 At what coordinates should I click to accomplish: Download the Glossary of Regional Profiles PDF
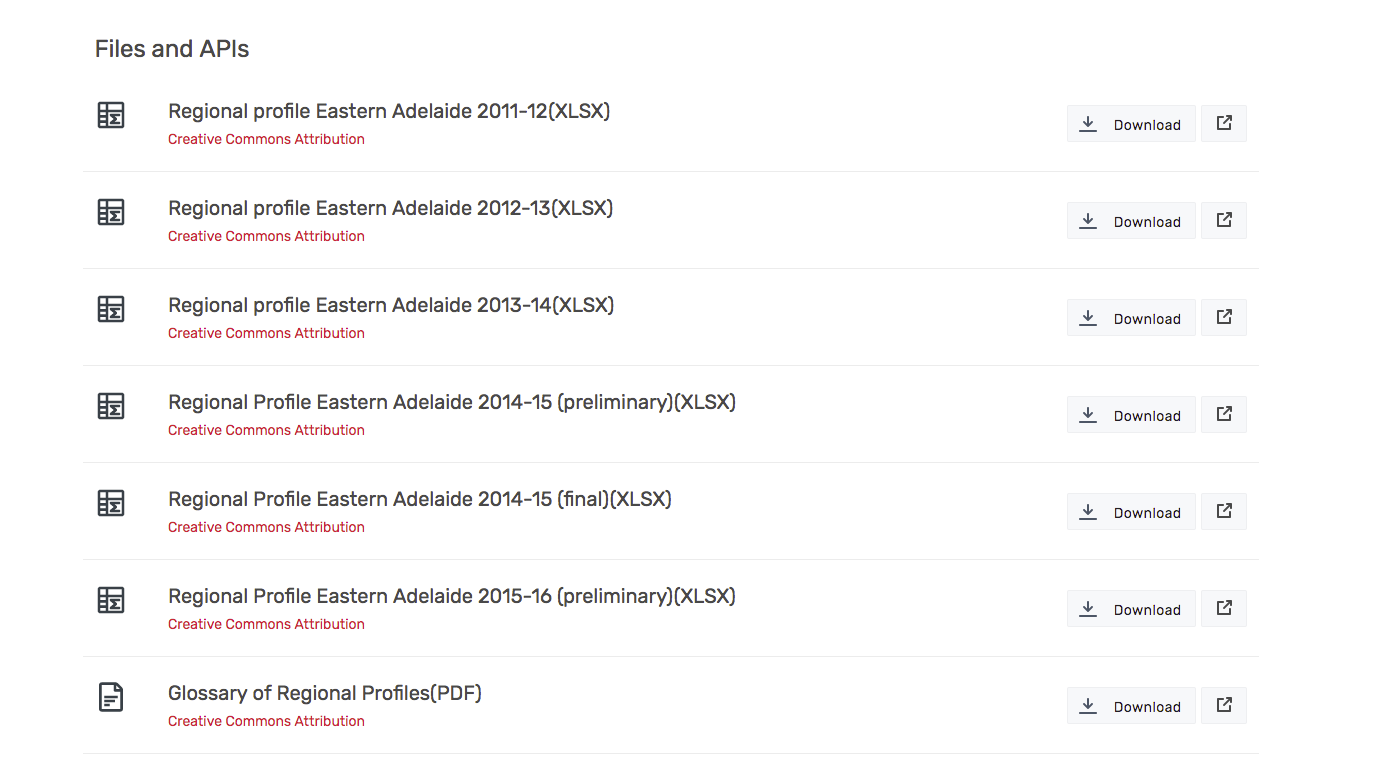coord(1131,706)
